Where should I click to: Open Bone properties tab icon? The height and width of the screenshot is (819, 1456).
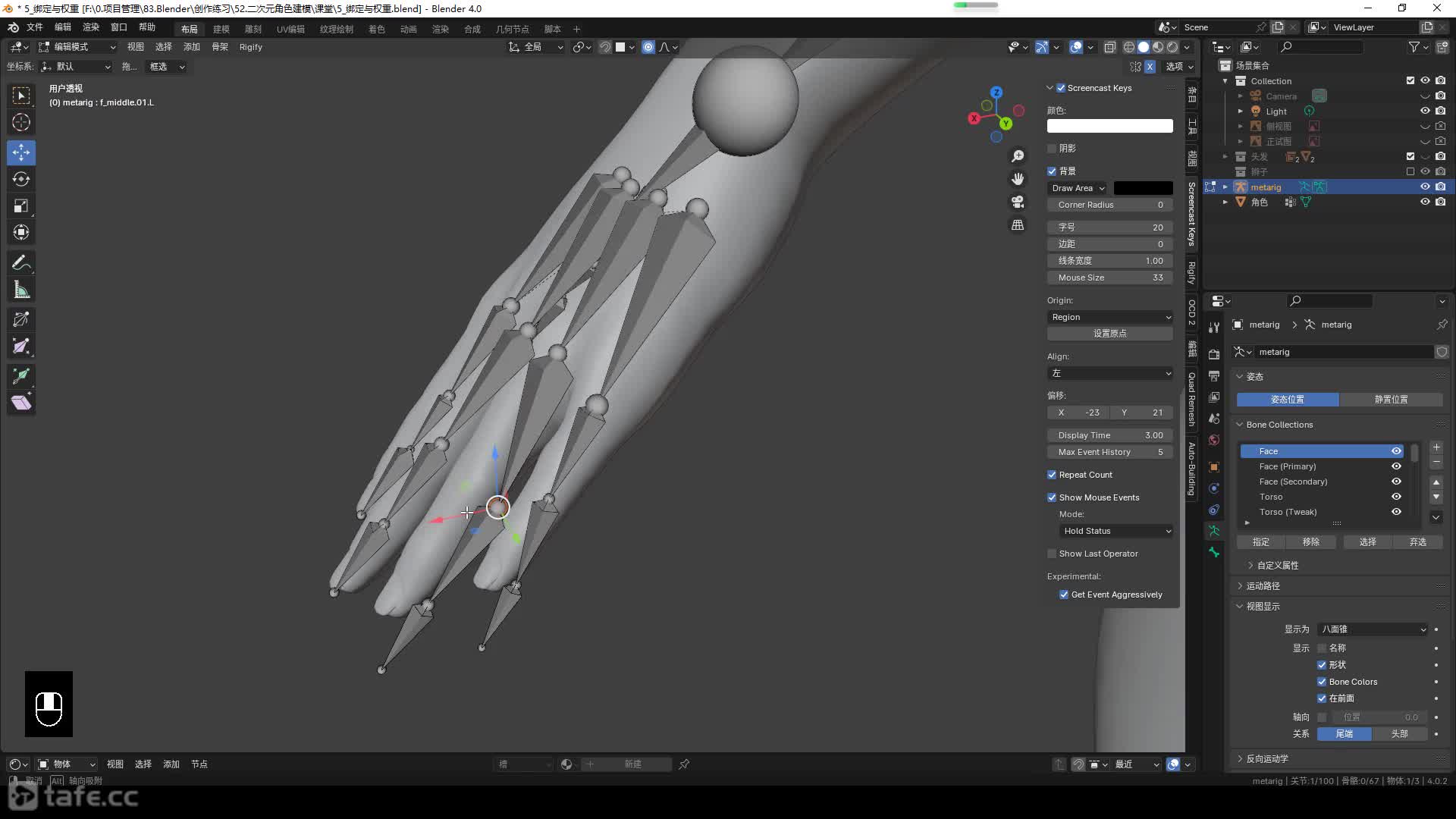point(1214,552)
